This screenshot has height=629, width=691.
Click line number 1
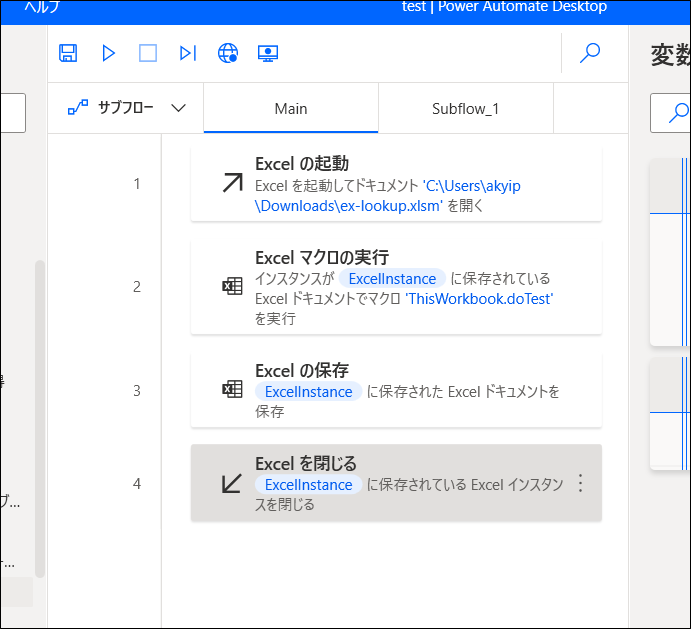(x=137, y=183)
